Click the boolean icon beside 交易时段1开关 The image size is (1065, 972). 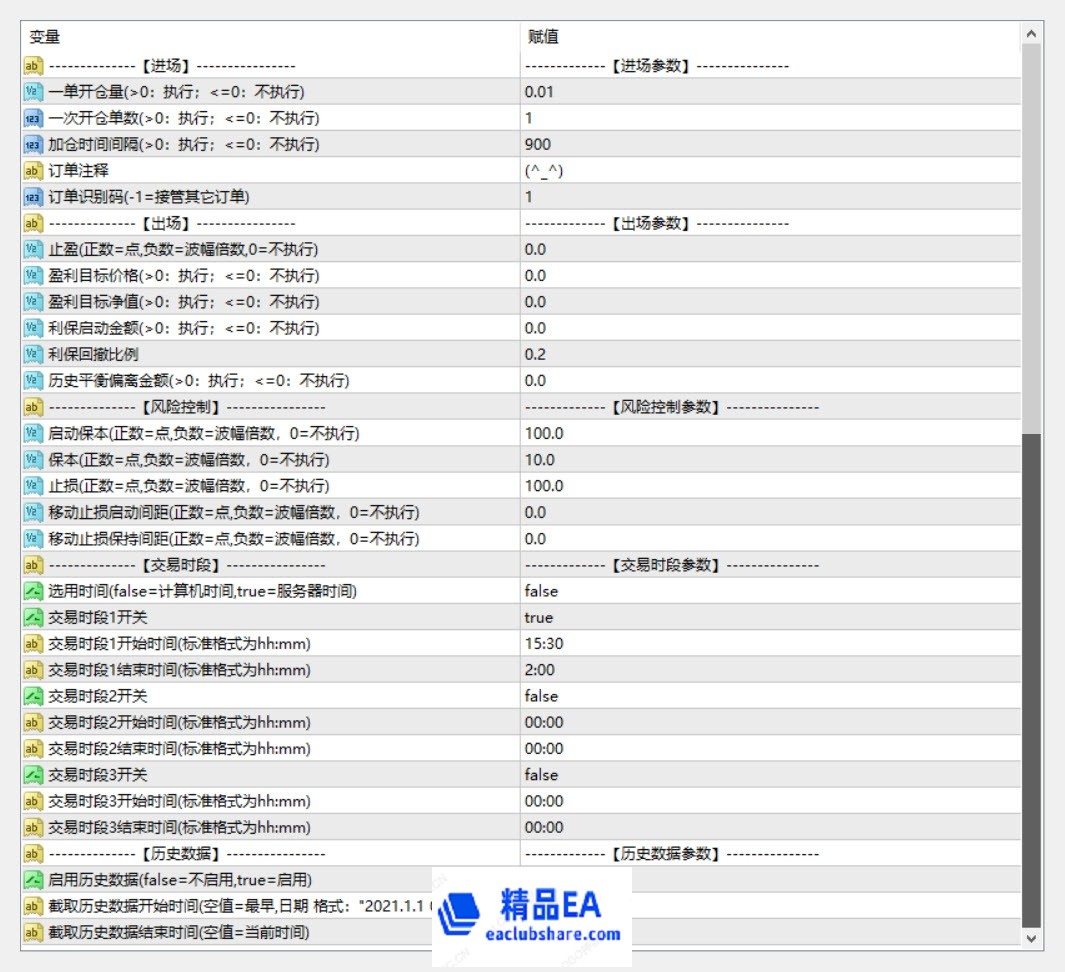(x=32, y=617)
